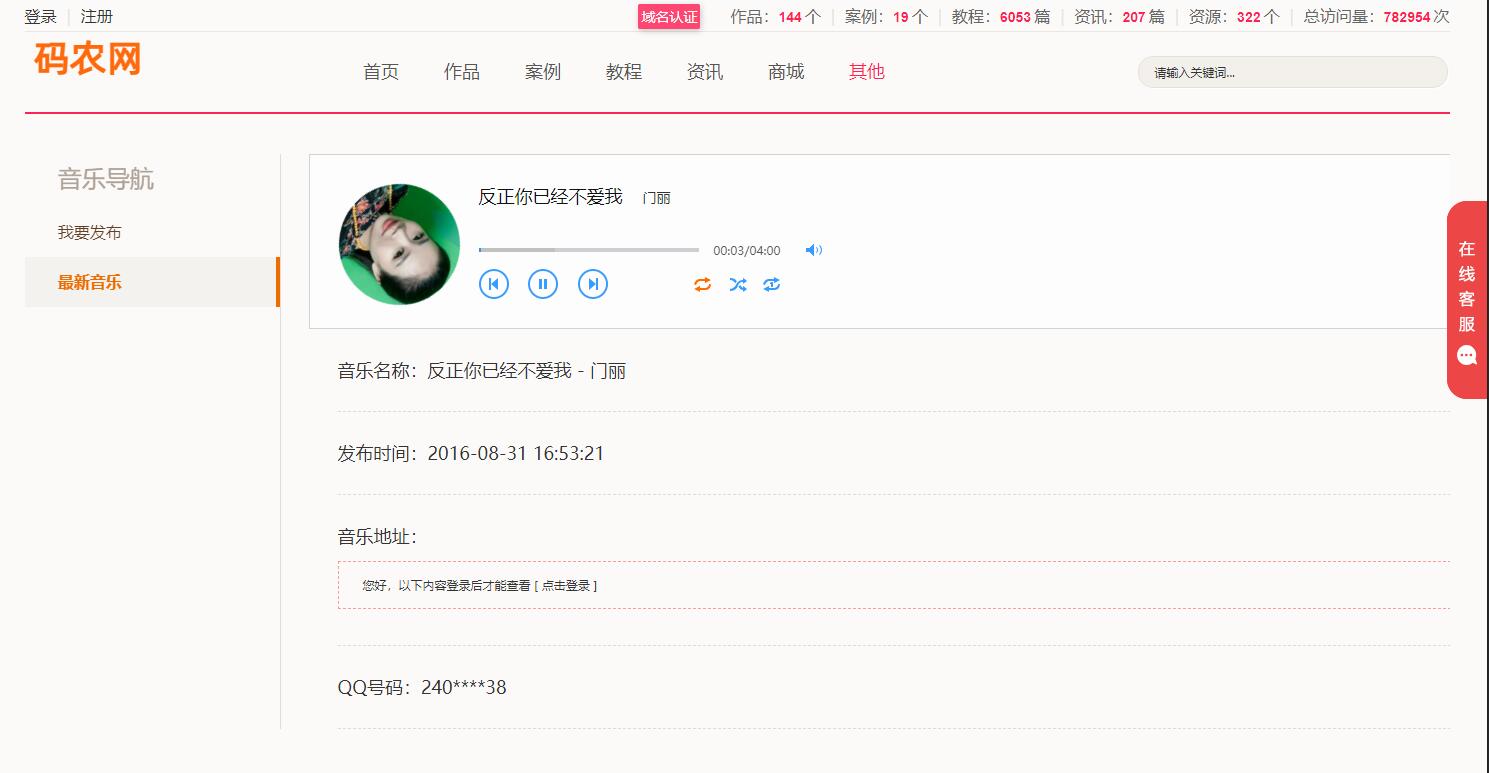Screen dimensions: 1489x773
Task: Mute the player volume speaker icon
Action: click(x=813, y=250)
